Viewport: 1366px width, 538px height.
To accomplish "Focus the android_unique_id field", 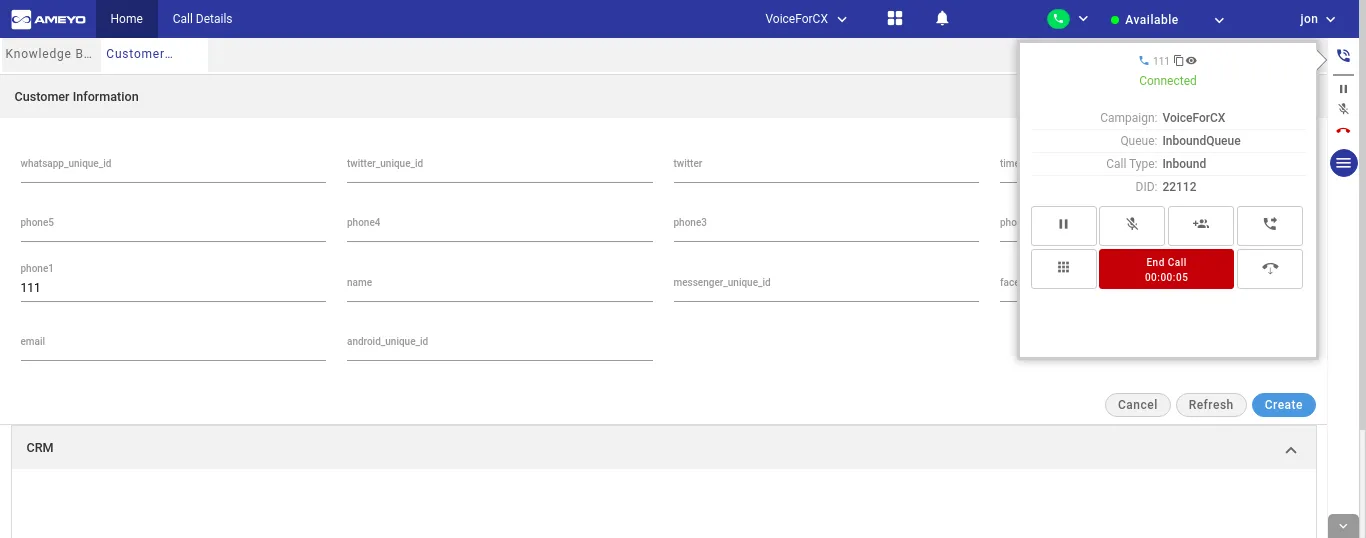I will click(500, 345).
